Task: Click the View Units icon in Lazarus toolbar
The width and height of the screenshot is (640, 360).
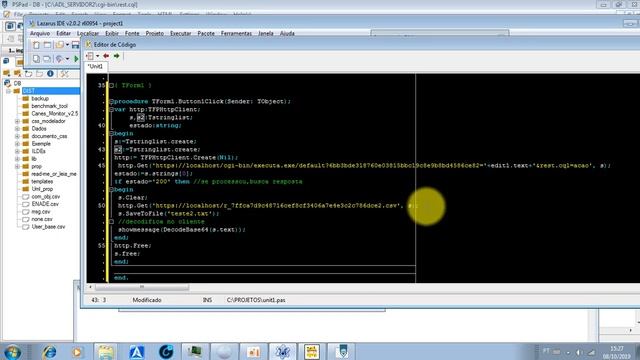Action: [36, 59]
